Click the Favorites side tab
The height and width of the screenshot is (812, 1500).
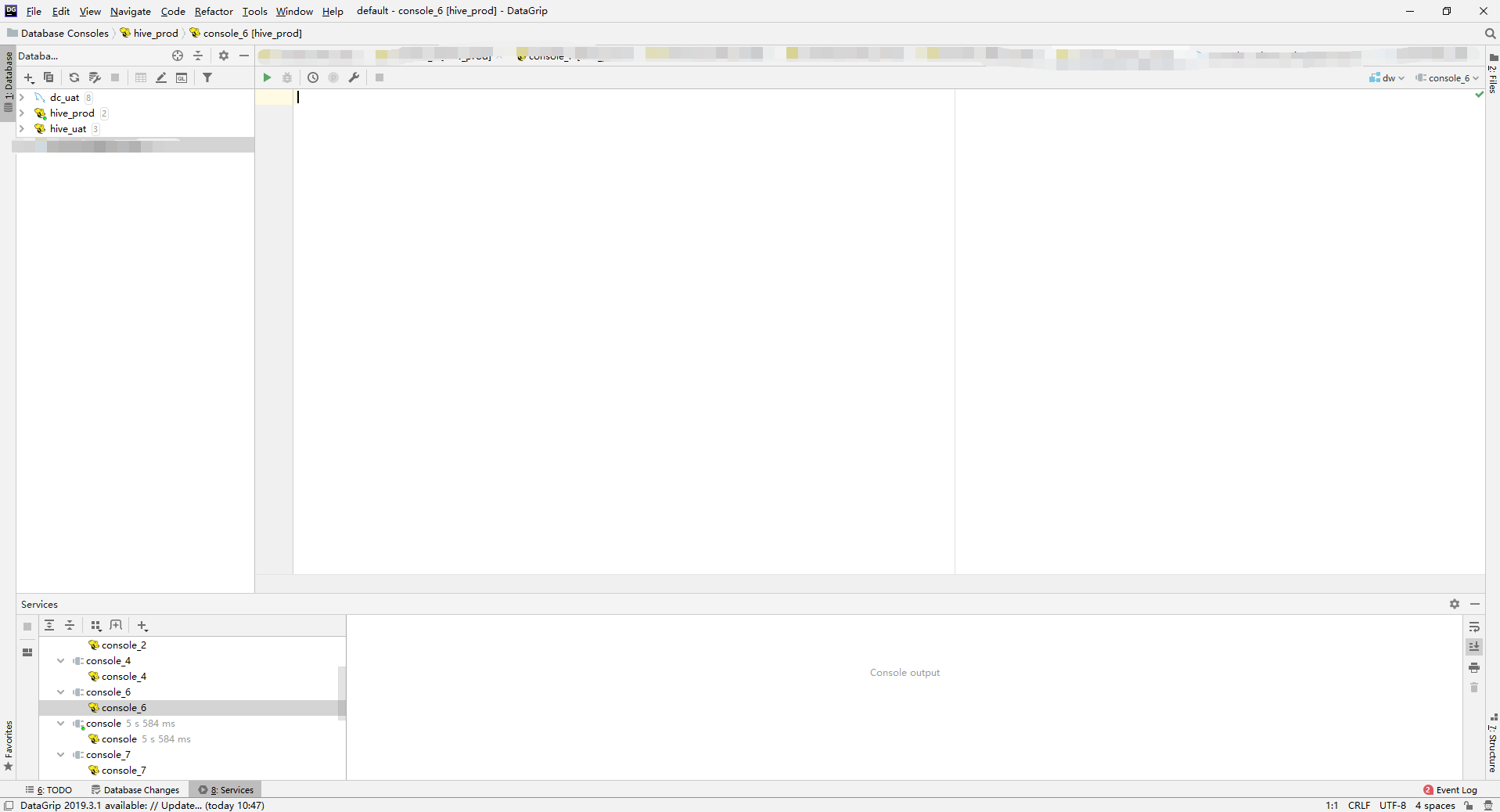[9, 746]
